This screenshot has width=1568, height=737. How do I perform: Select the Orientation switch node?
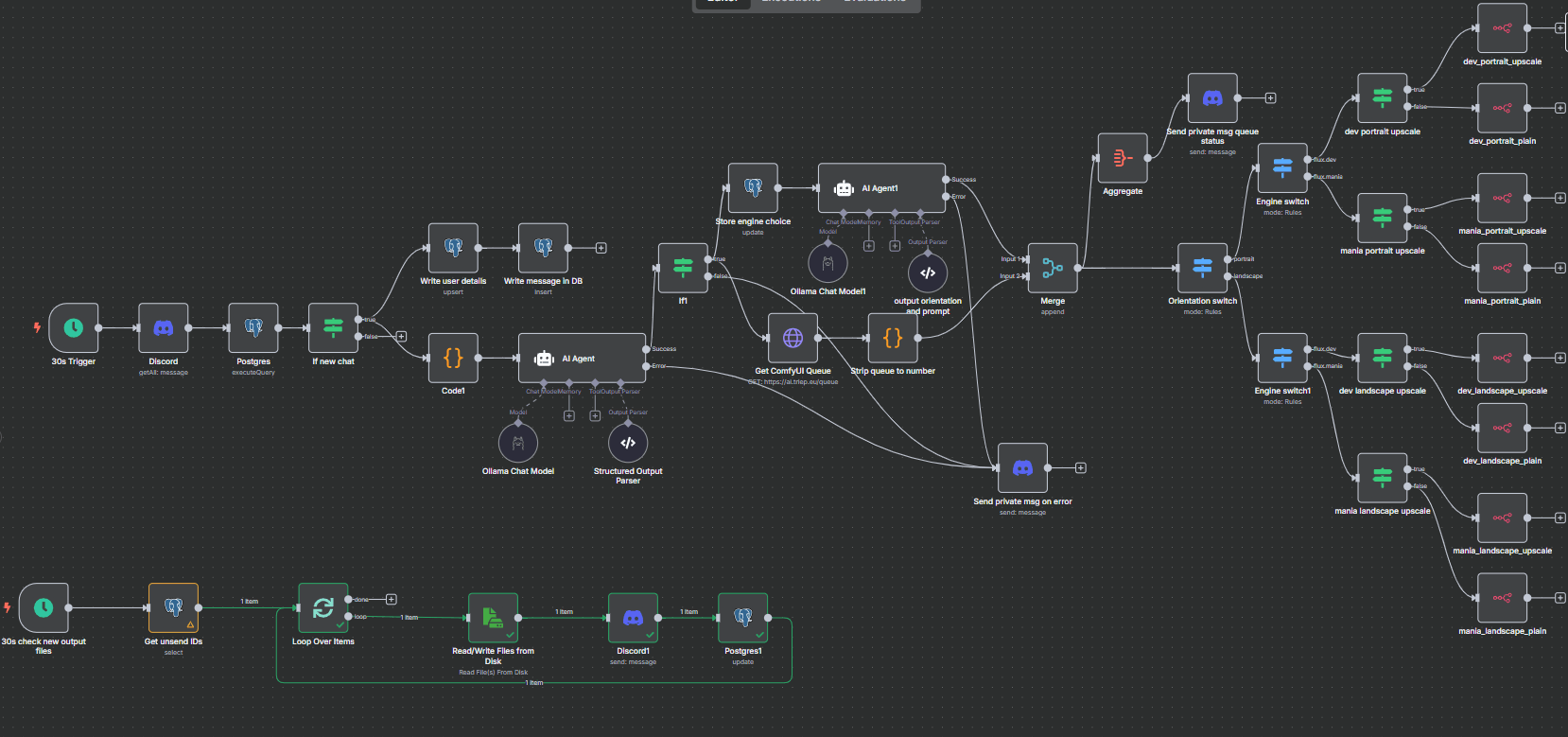(1202, 268)
